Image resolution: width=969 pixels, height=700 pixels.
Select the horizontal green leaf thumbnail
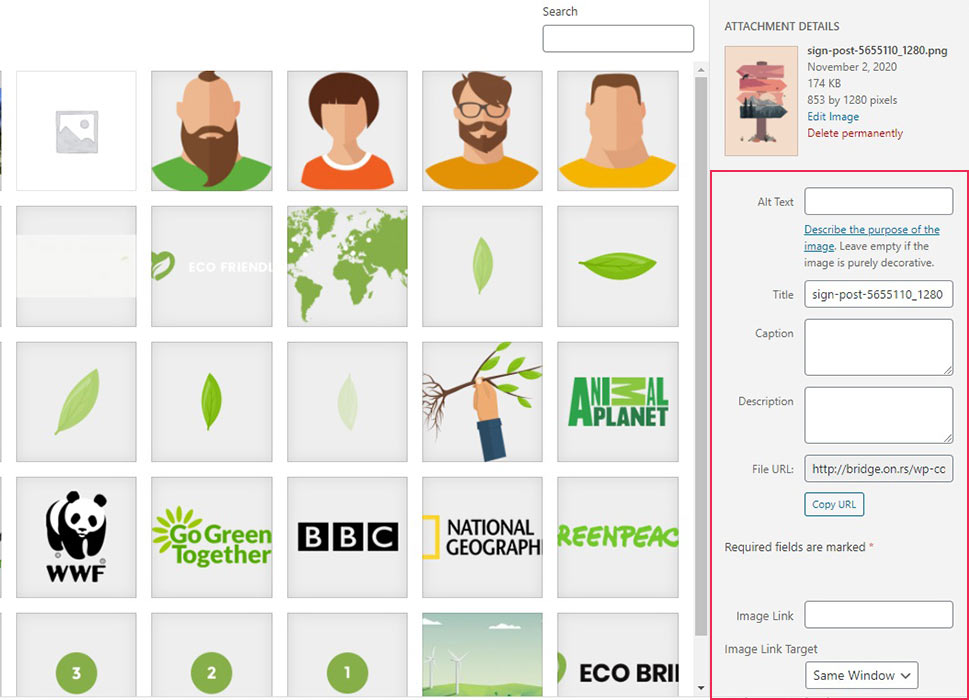point(618,266)
